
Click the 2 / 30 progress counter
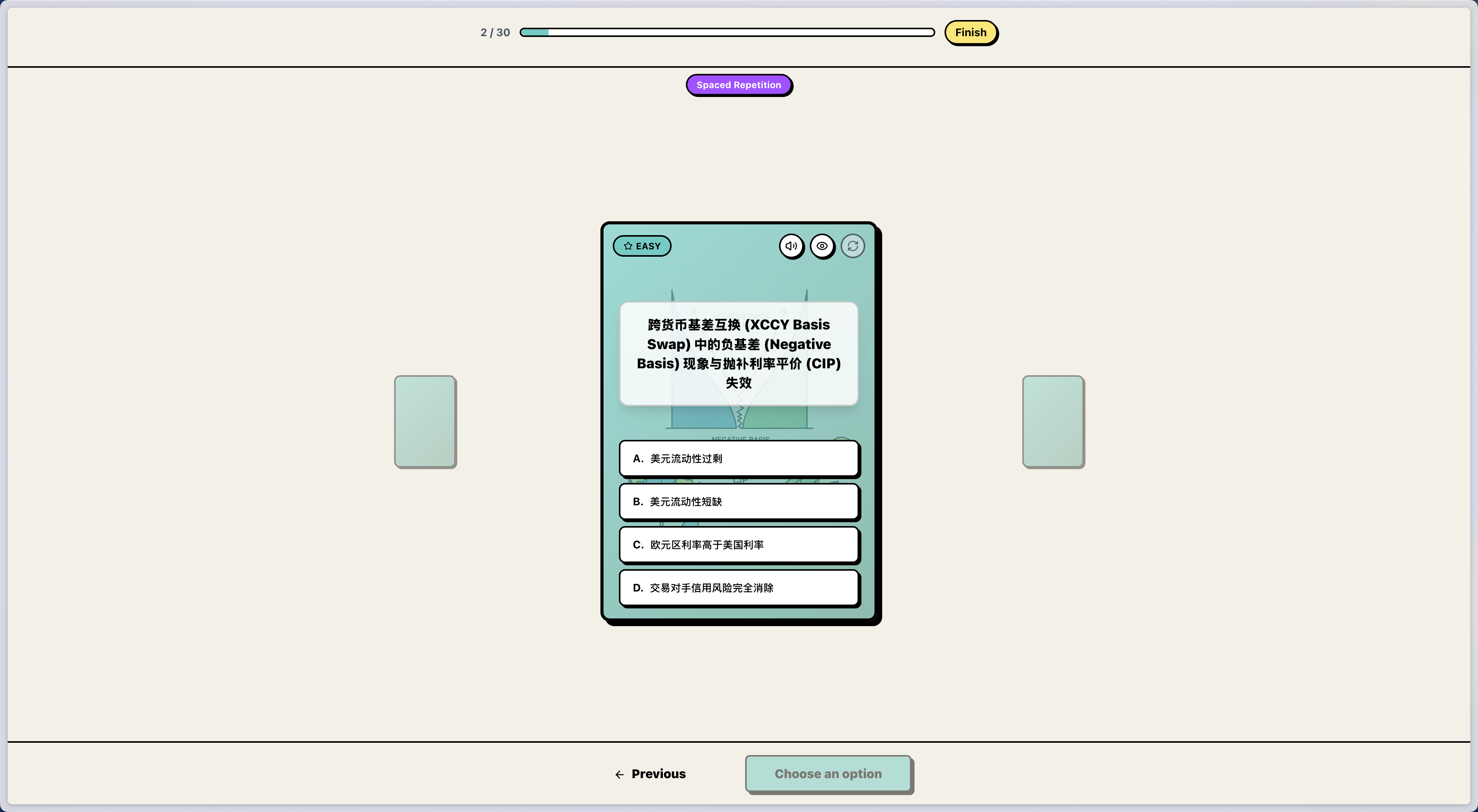[x=495, y=33]
